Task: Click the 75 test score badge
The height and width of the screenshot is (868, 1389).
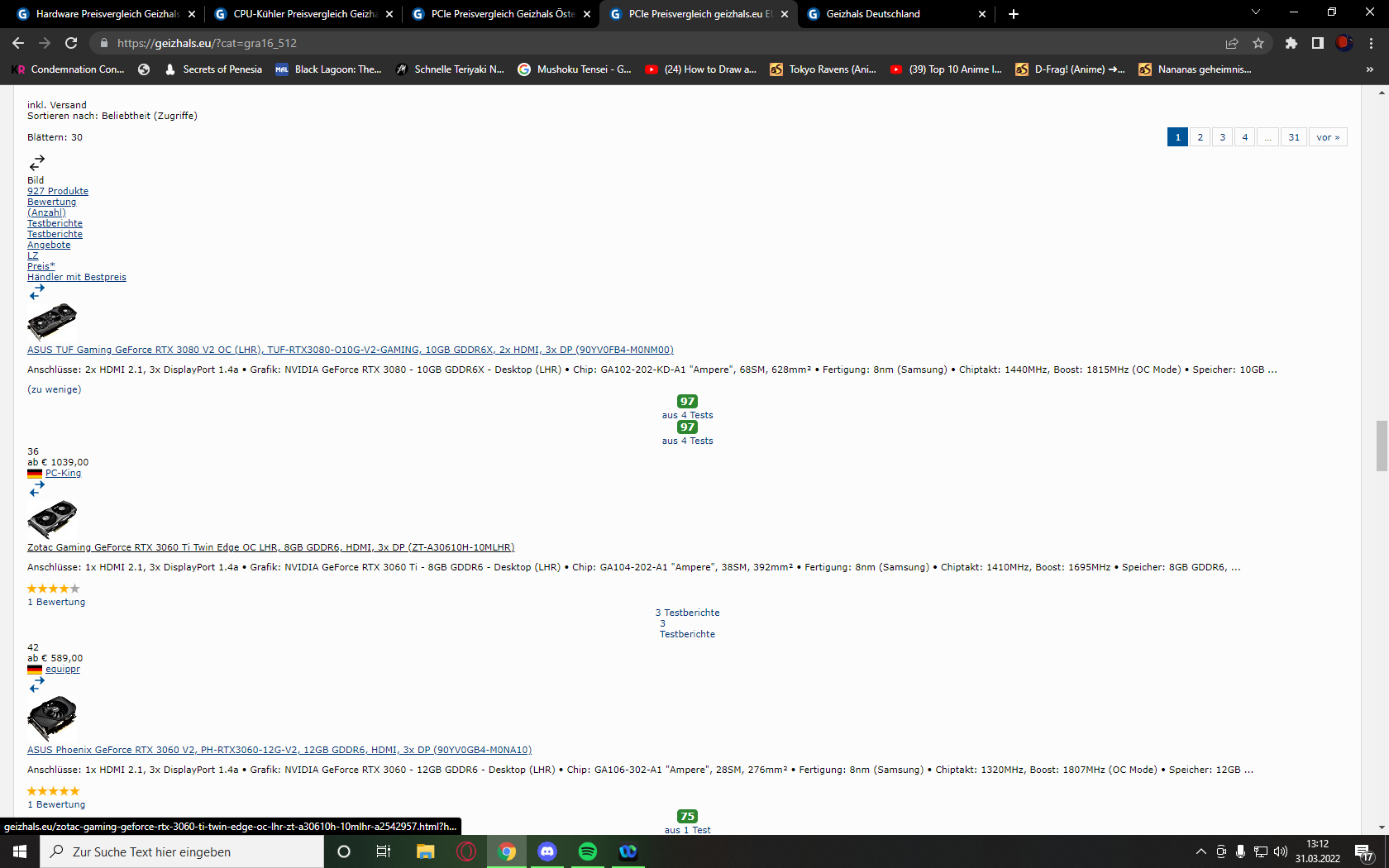Action: pos(687,816)
